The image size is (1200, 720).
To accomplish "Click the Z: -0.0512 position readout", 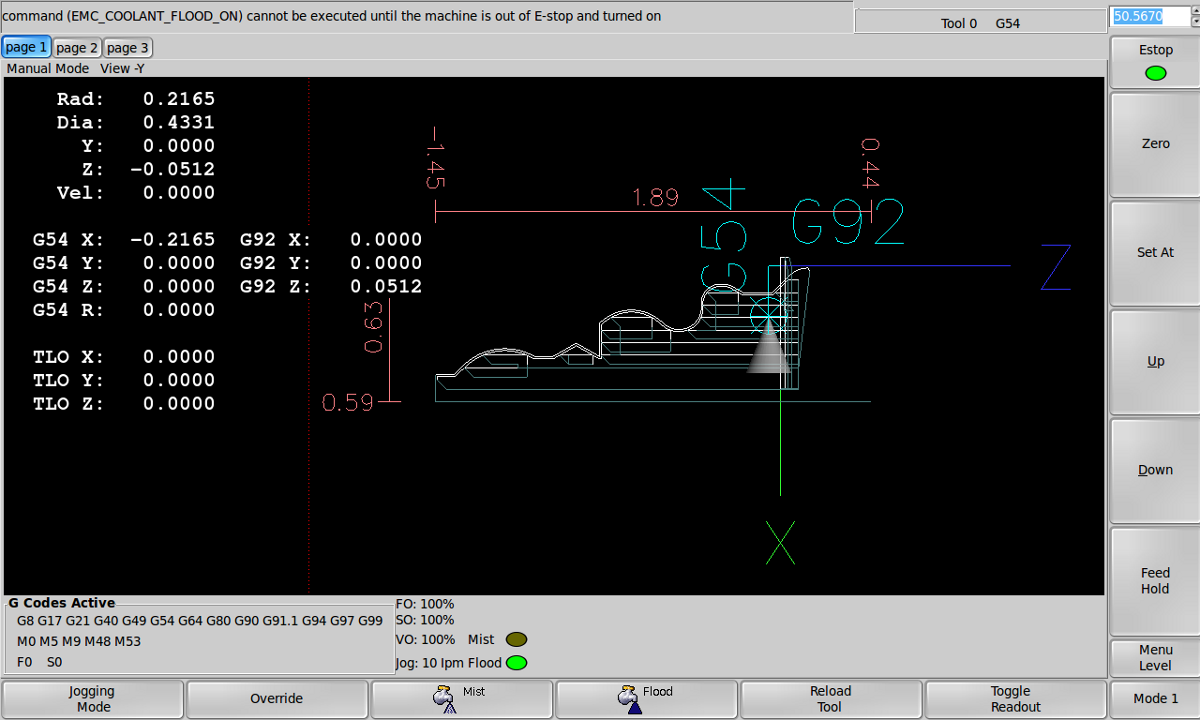I will 148,169.
